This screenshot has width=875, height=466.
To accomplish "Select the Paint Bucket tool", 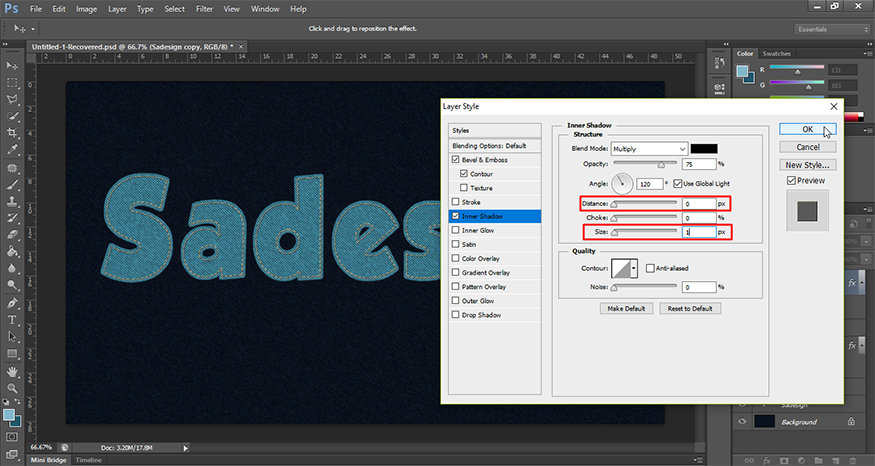I will pyautogui.click(x=12, y=252).
